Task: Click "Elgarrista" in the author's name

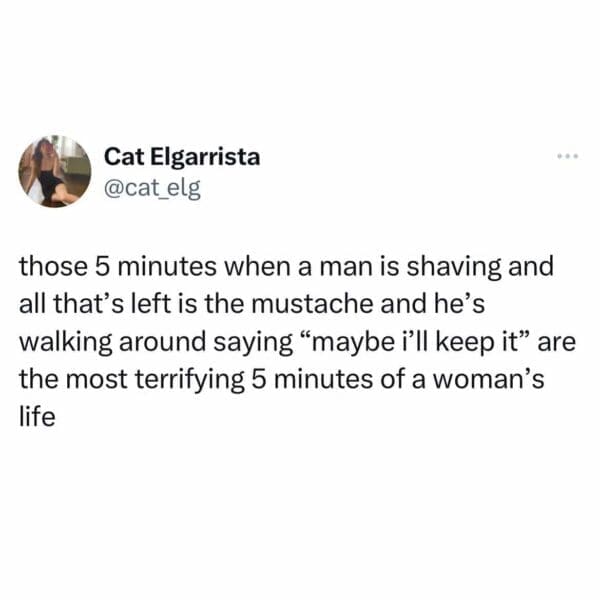Action: 205,157
